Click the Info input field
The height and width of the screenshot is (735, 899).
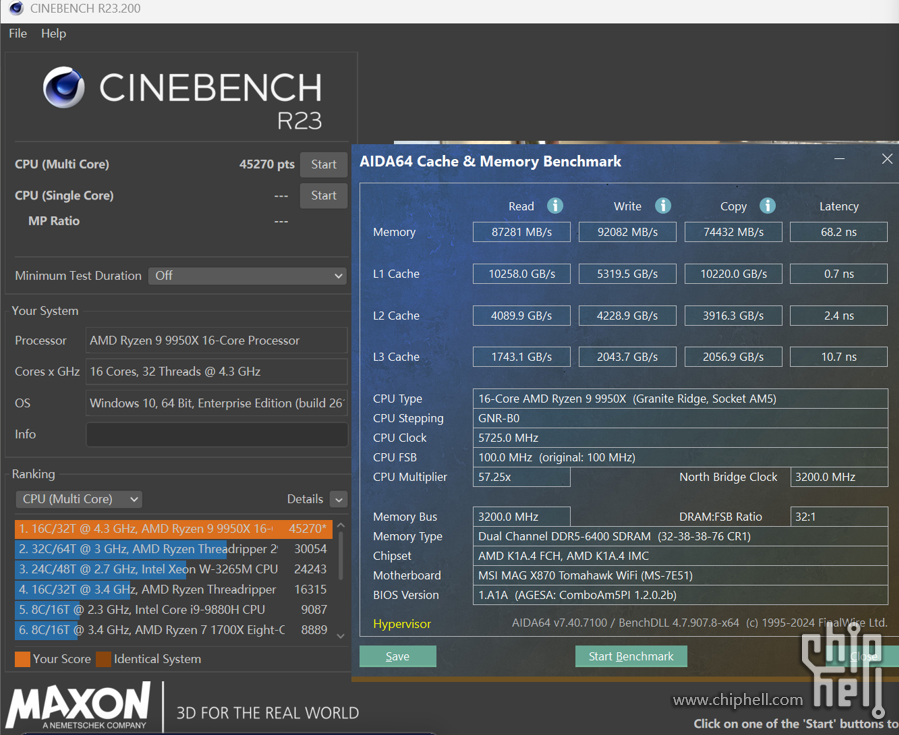217,435
